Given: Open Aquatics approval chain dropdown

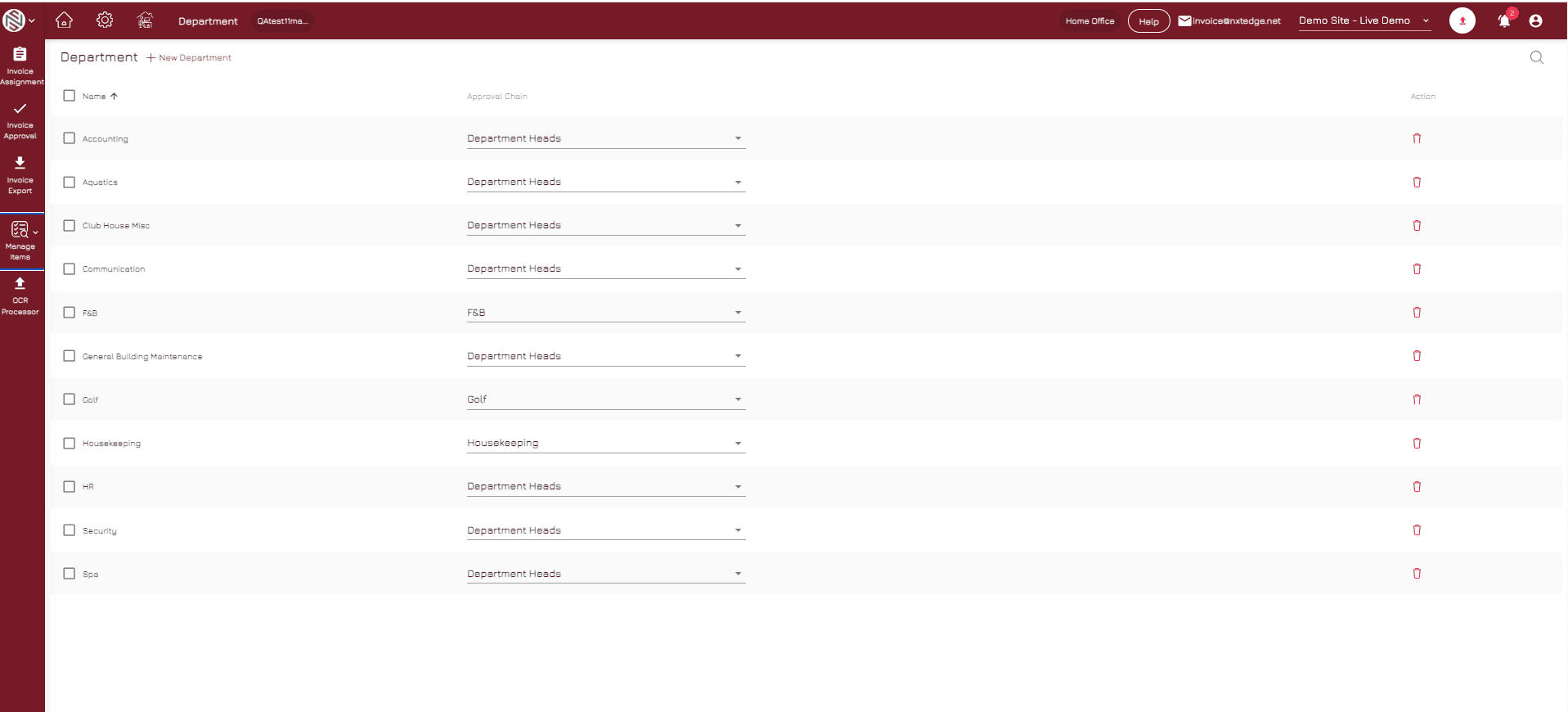Looking at the screenshot, I should coord(606,182).
